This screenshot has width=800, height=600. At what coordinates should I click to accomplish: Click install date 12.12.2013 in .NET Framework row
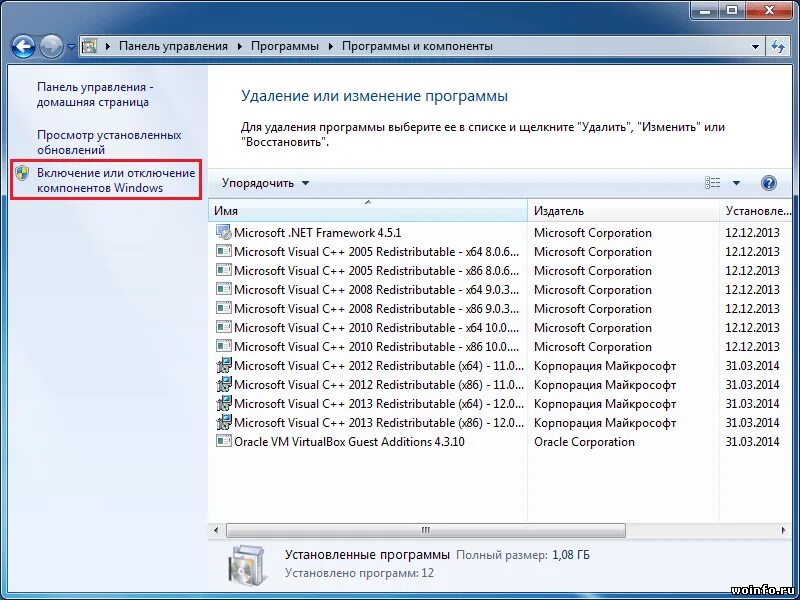[753, 233]
